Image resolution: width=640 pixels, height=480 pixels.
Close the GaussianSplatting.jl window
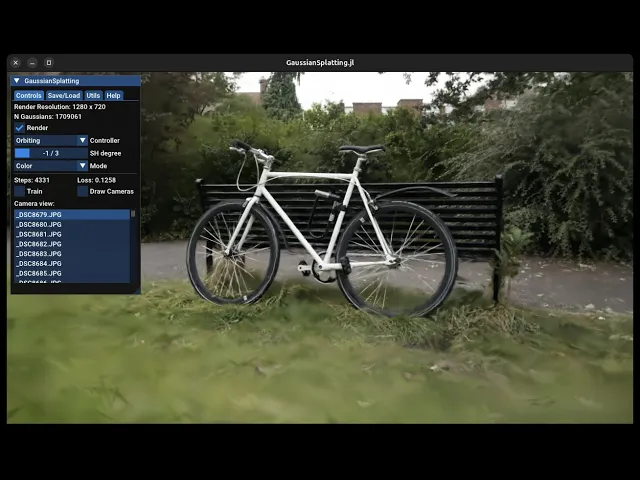pyautogui.click(x=16, y=62)
